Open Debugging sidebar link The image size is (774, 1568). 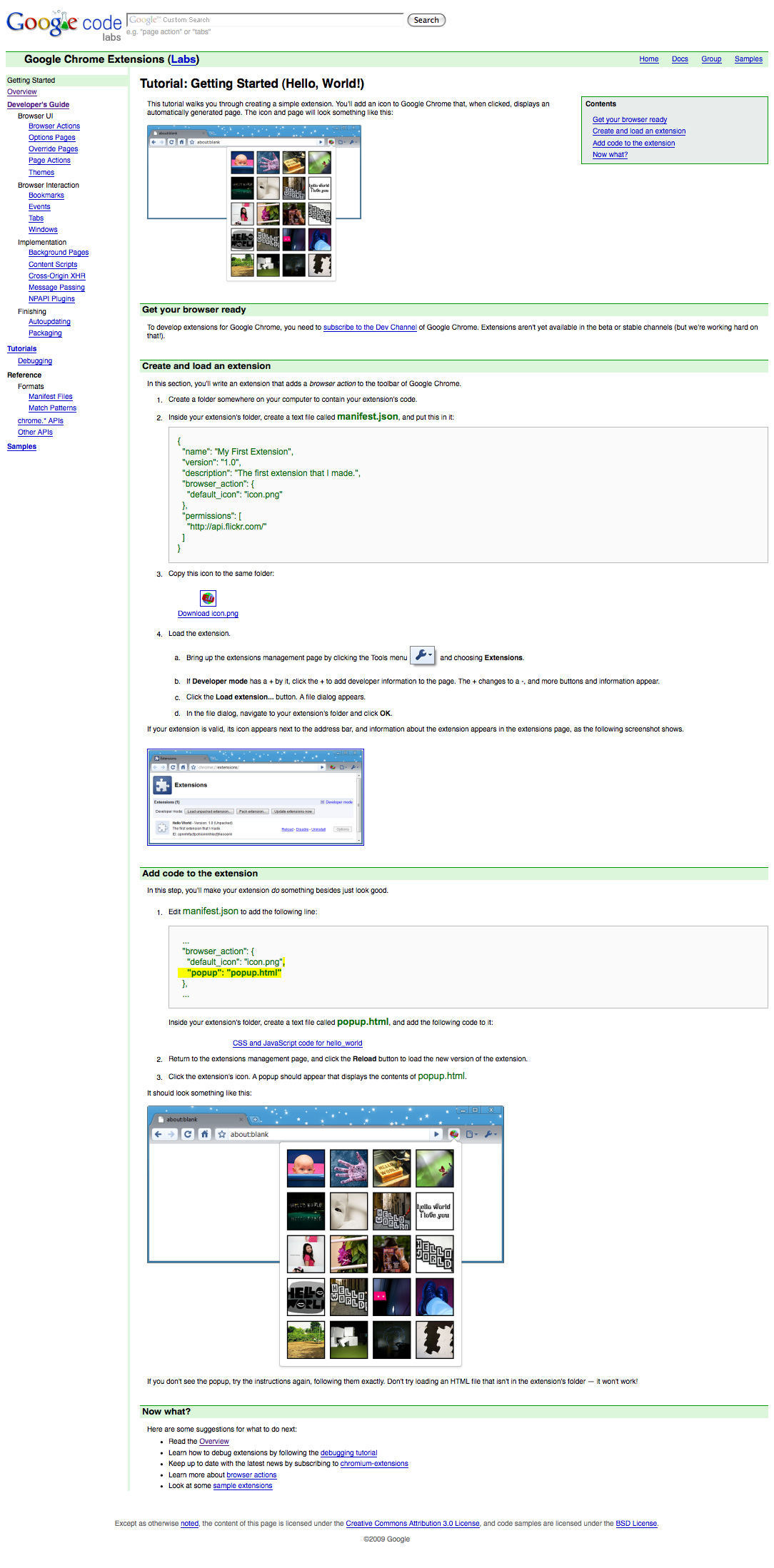[x=35, y=361]
